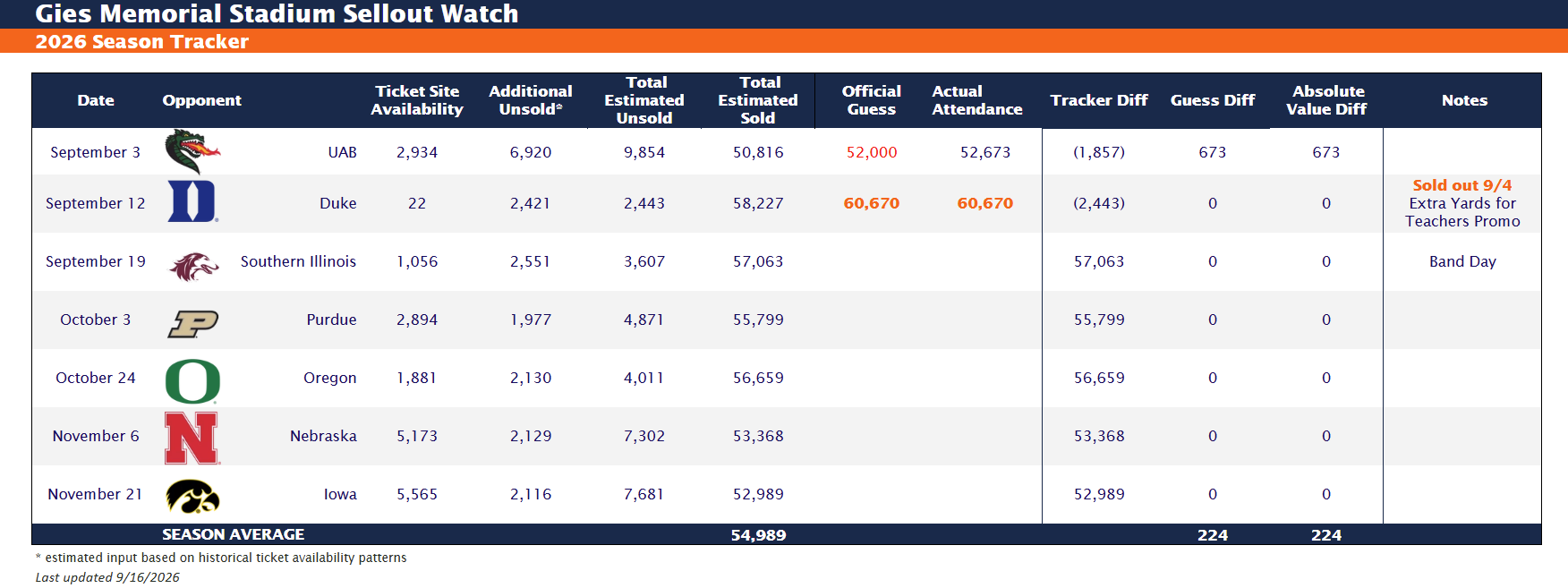This screenshot has width=1568, height=588.
Task: Select the Ticket Site Availability header
Action: [417, 100]
